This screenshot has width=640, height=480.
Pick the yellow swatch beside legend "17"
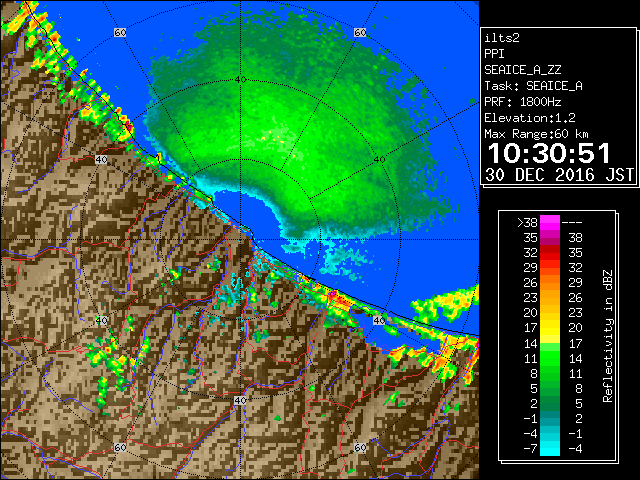pyautogui.click(x=550, y=328)
